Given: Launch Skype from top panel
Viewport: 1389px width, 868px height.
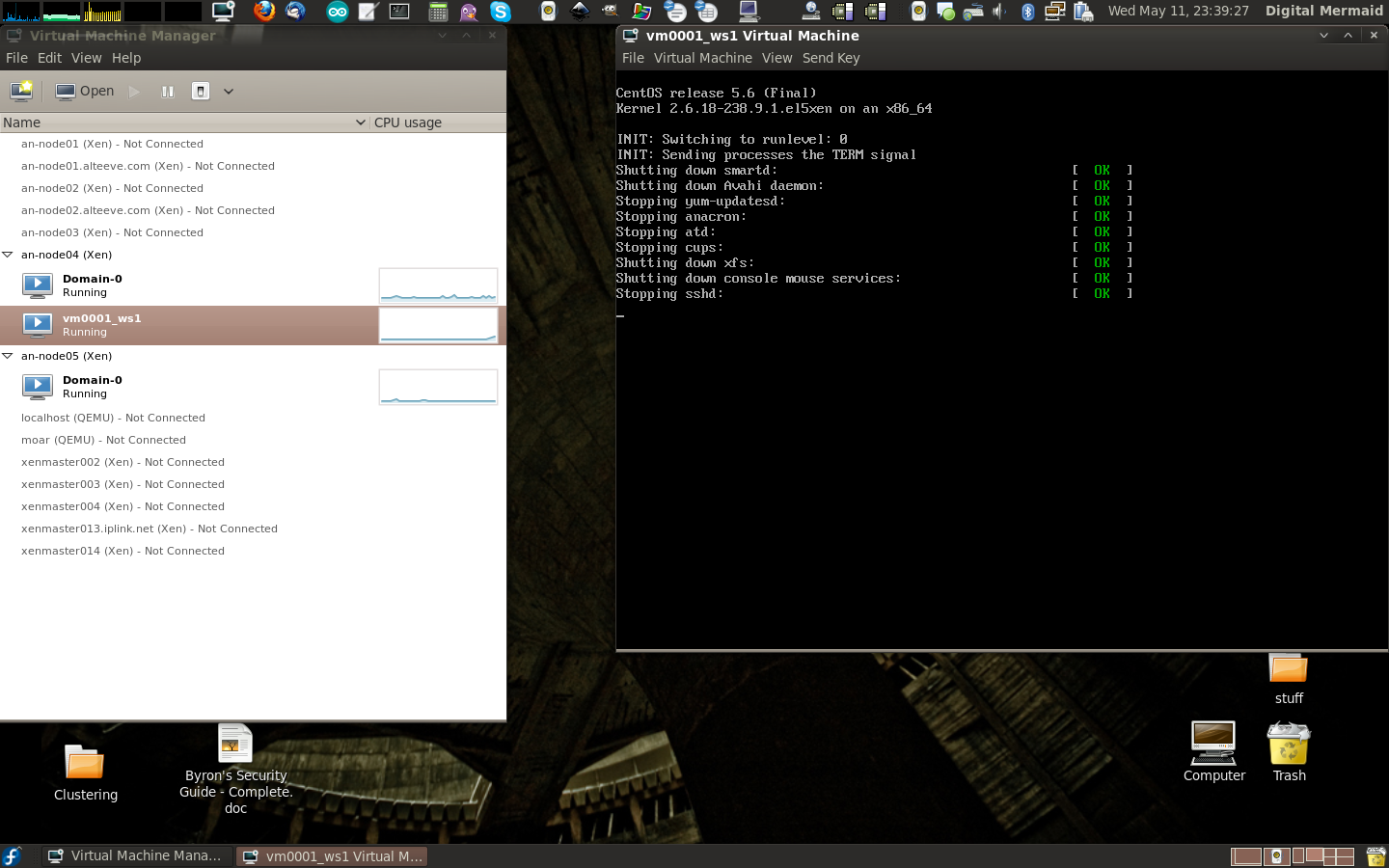Looking at the screenshot, I should [501, 12].
